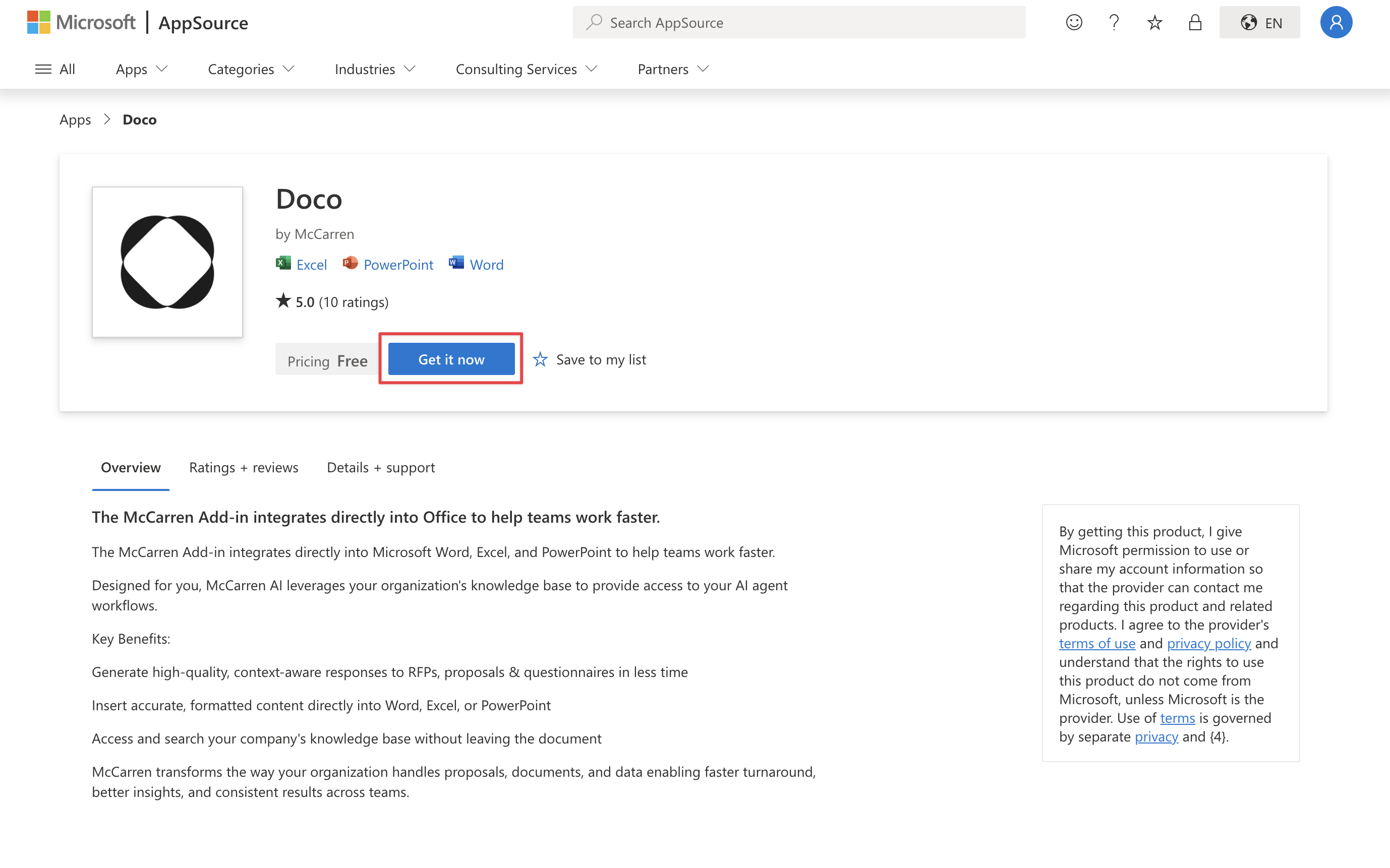Image resolution: width=1390 pixels, height=868 pixels.
Task: Open the Details + support tab
Action: point(380,467)
